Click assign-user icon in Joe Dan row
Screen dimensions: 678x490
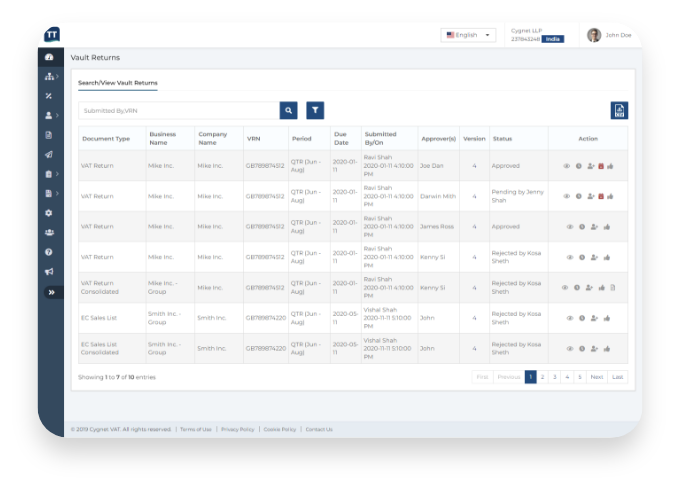coord(591,166)
